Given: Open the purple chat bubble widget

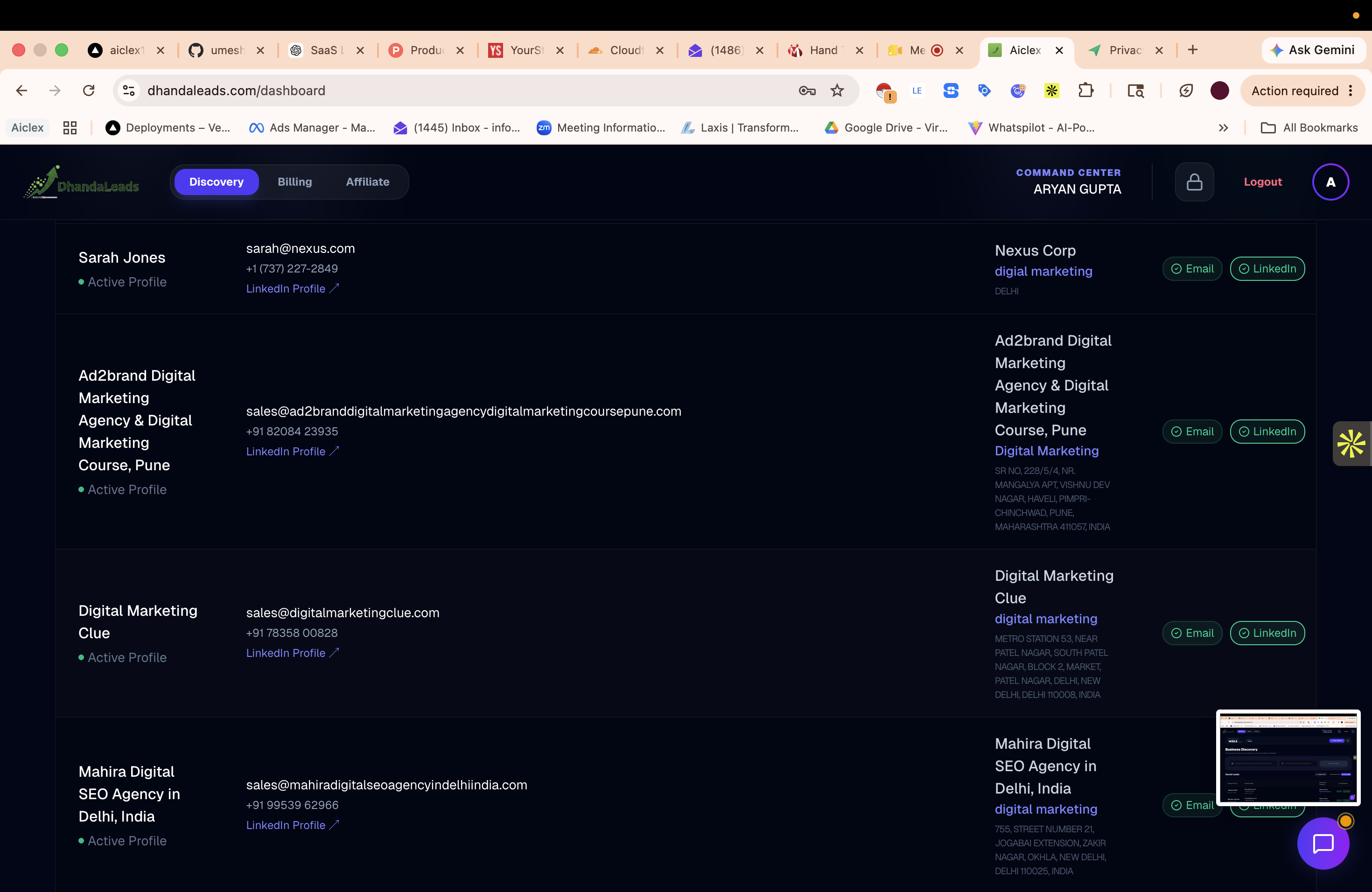Looking at the screenshot, I should pyautogui.click(x=1323, y=843).
